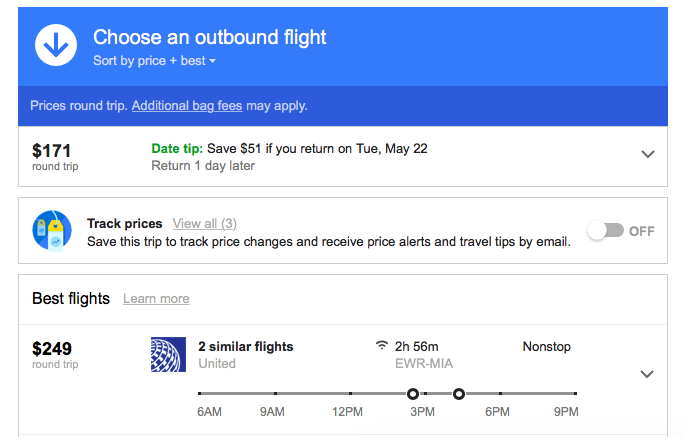Screen dimensions: 684x437
Task: Select the 2 similar flights United entry
Action: (246, 355)
